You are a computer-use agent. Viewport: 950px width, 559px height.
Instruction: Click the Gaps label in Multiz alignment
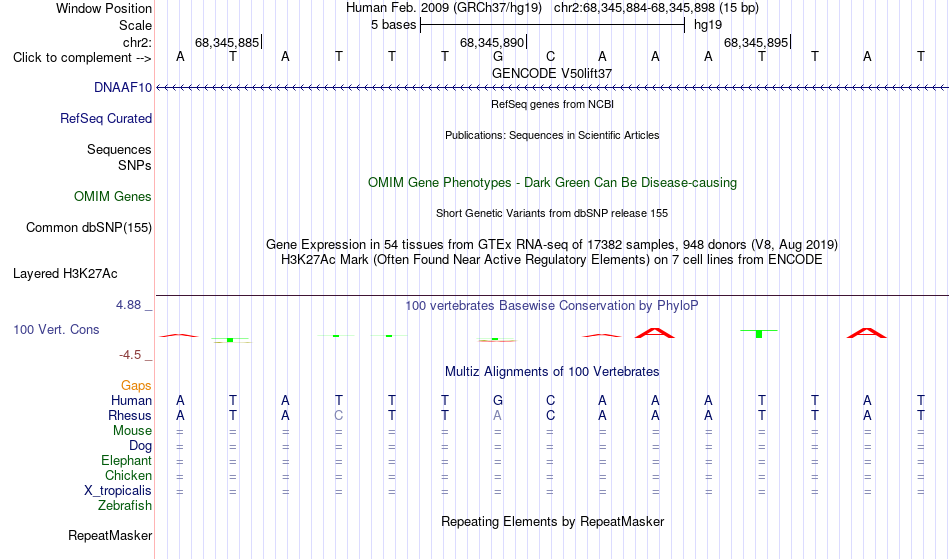pos(136,386)
